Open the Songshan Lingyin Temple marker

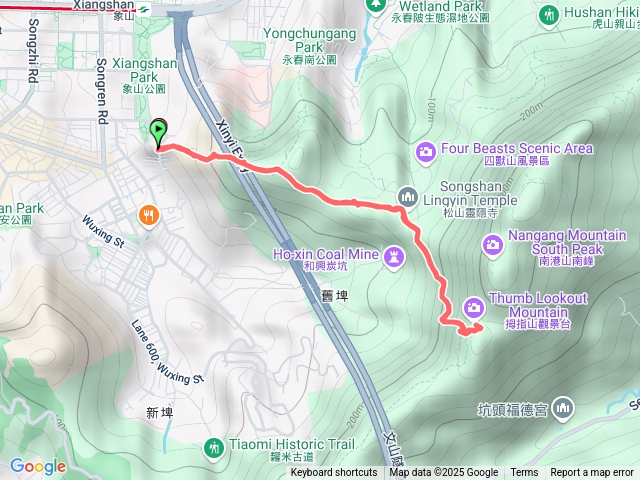pos(408,198)
